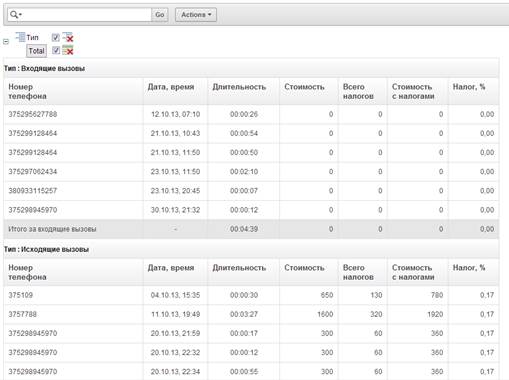This screenshot has height=380, width=509.
Task: Click Стоимость с налогами header in Исходящие вызовы table
Action: (413, 272)
